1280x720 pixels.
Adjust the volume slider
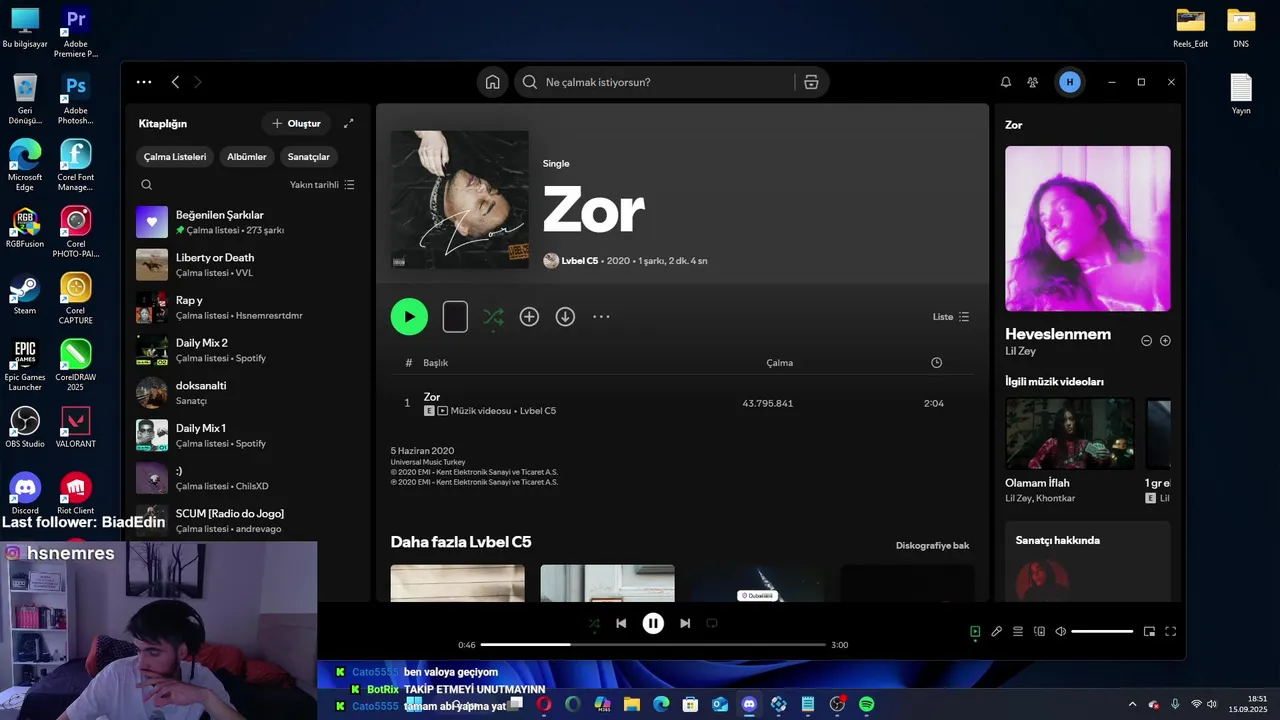point(1102,631)
